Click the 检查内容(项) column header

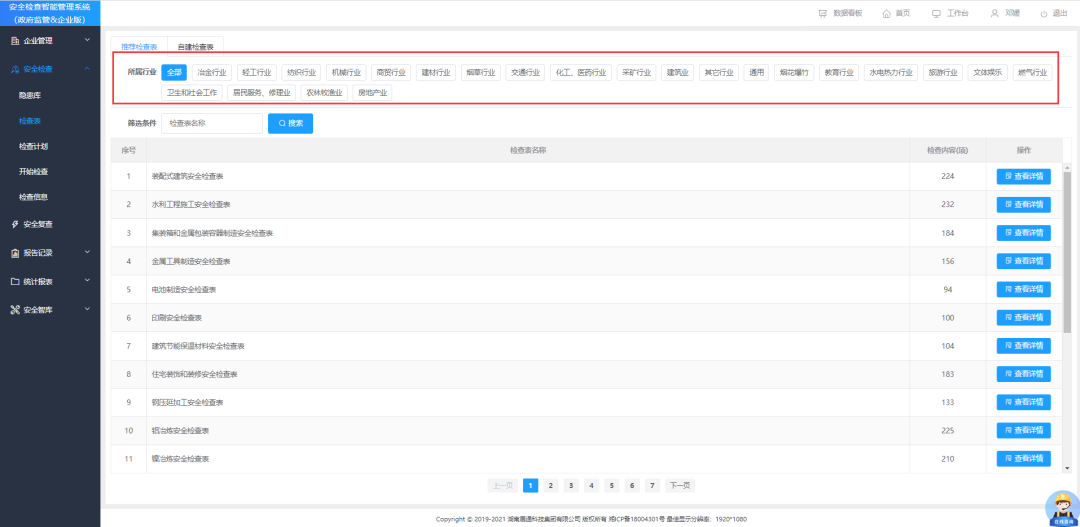coord(948,150)
